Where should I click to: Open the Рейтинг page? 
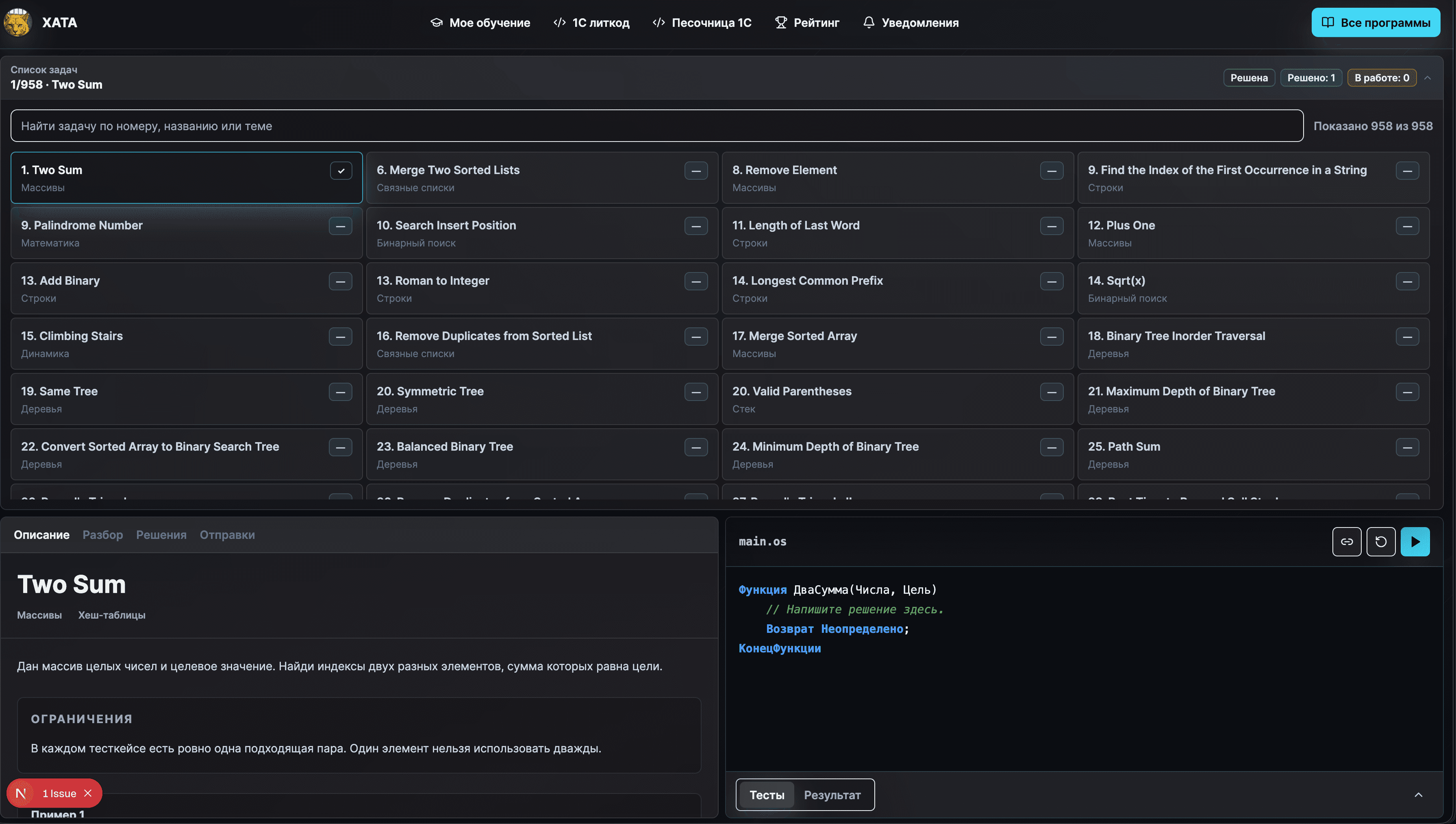click(x=807, y=23)
